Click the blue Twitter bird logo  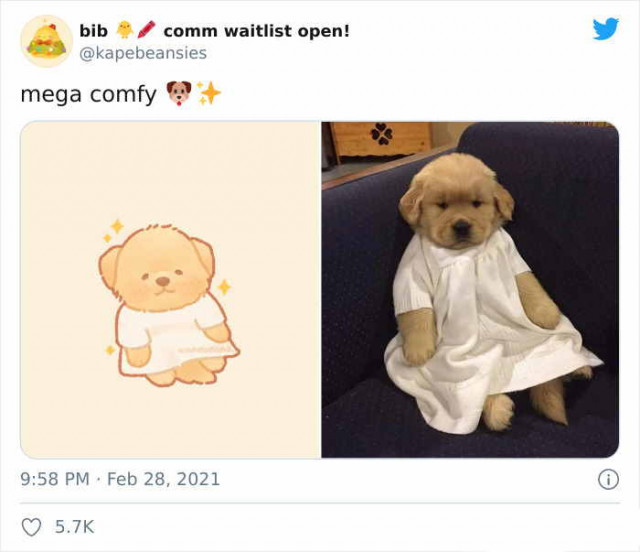(x=606, y=29)
